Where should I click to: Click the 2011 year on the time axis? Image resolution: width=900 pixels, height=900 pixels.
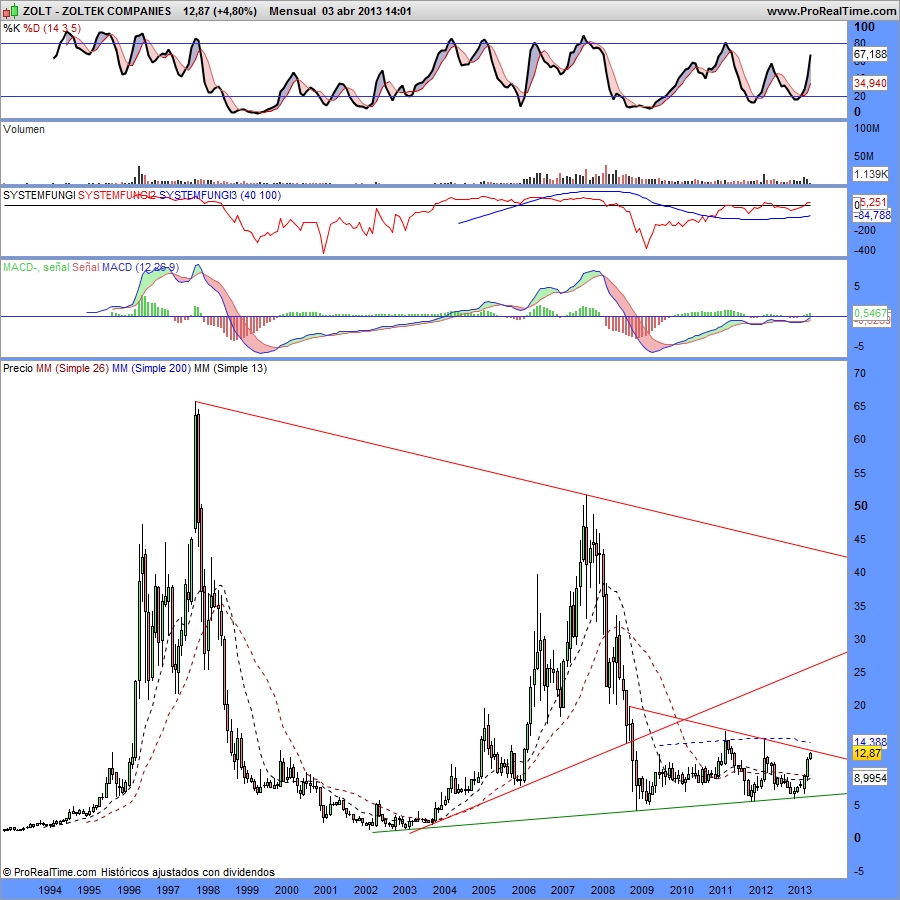point(721,890)
